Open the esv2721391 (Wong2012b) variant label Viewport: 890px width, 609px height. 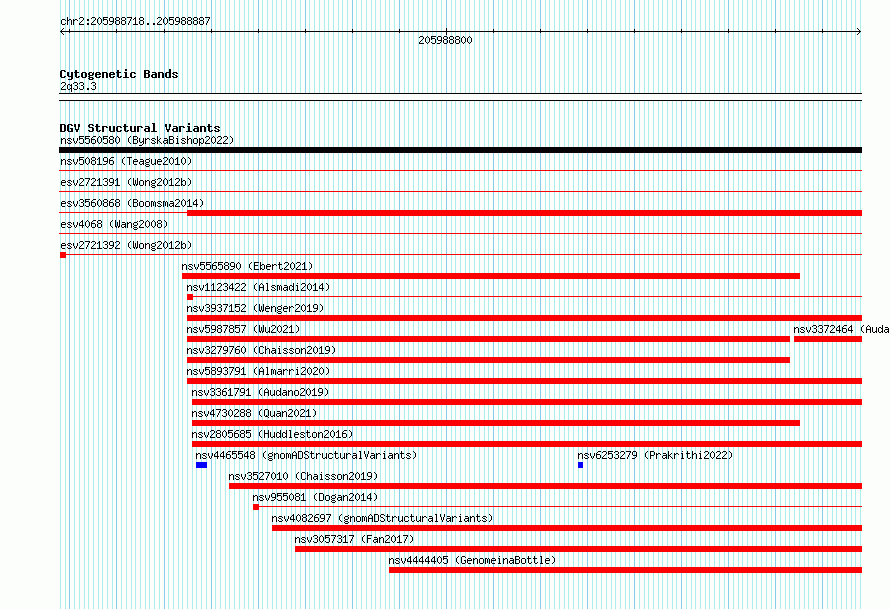tap(126, 182)
